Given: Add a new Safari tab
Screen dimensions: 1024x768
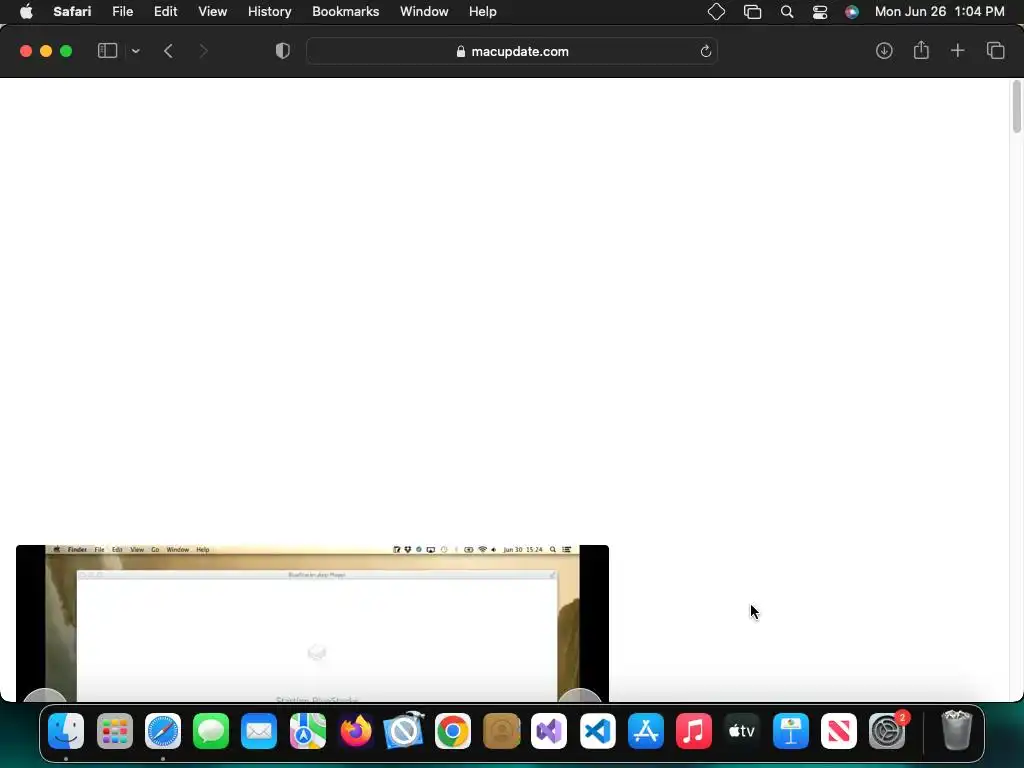Looking at the screenshot, I should [x=957, y=51].
